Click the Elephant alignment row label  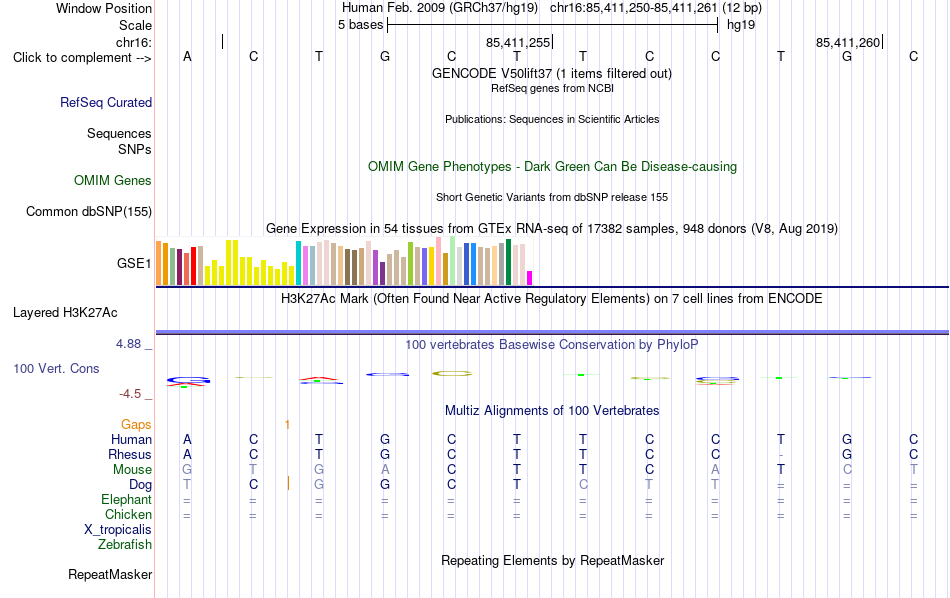[126, 499]
